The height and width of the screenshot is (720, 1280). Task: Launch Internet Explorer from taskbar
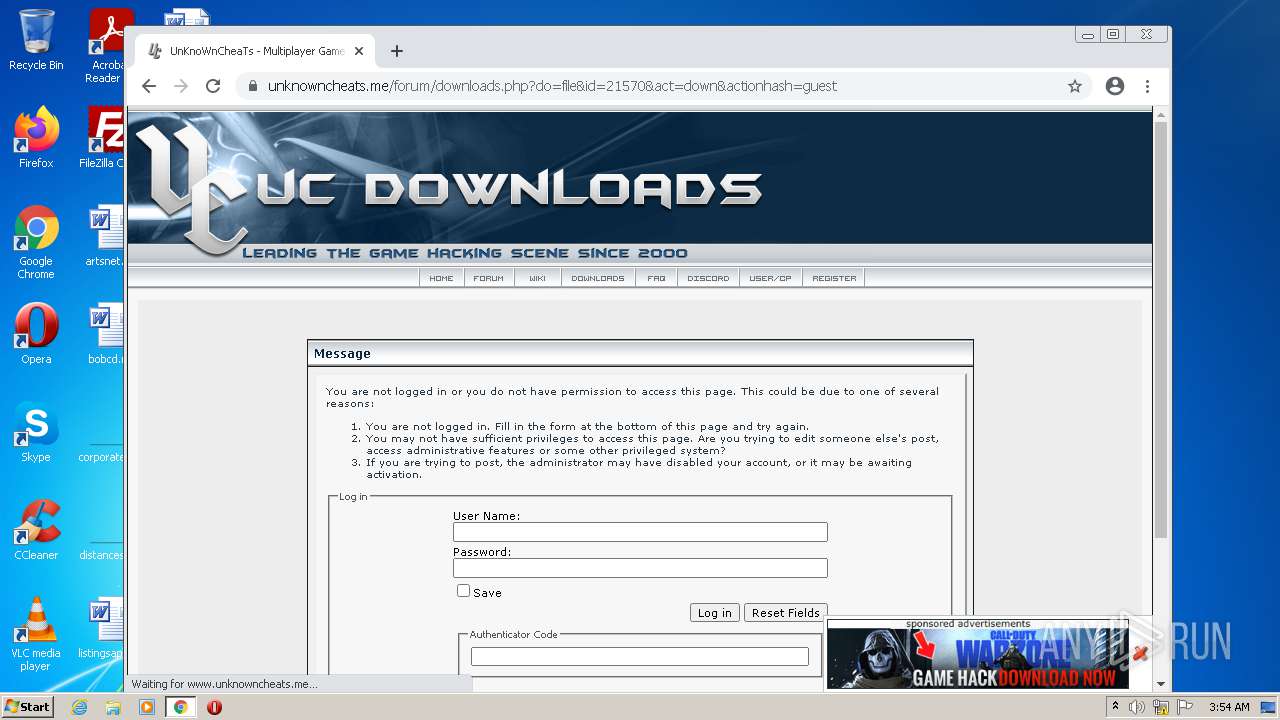[x=79, y=707]
